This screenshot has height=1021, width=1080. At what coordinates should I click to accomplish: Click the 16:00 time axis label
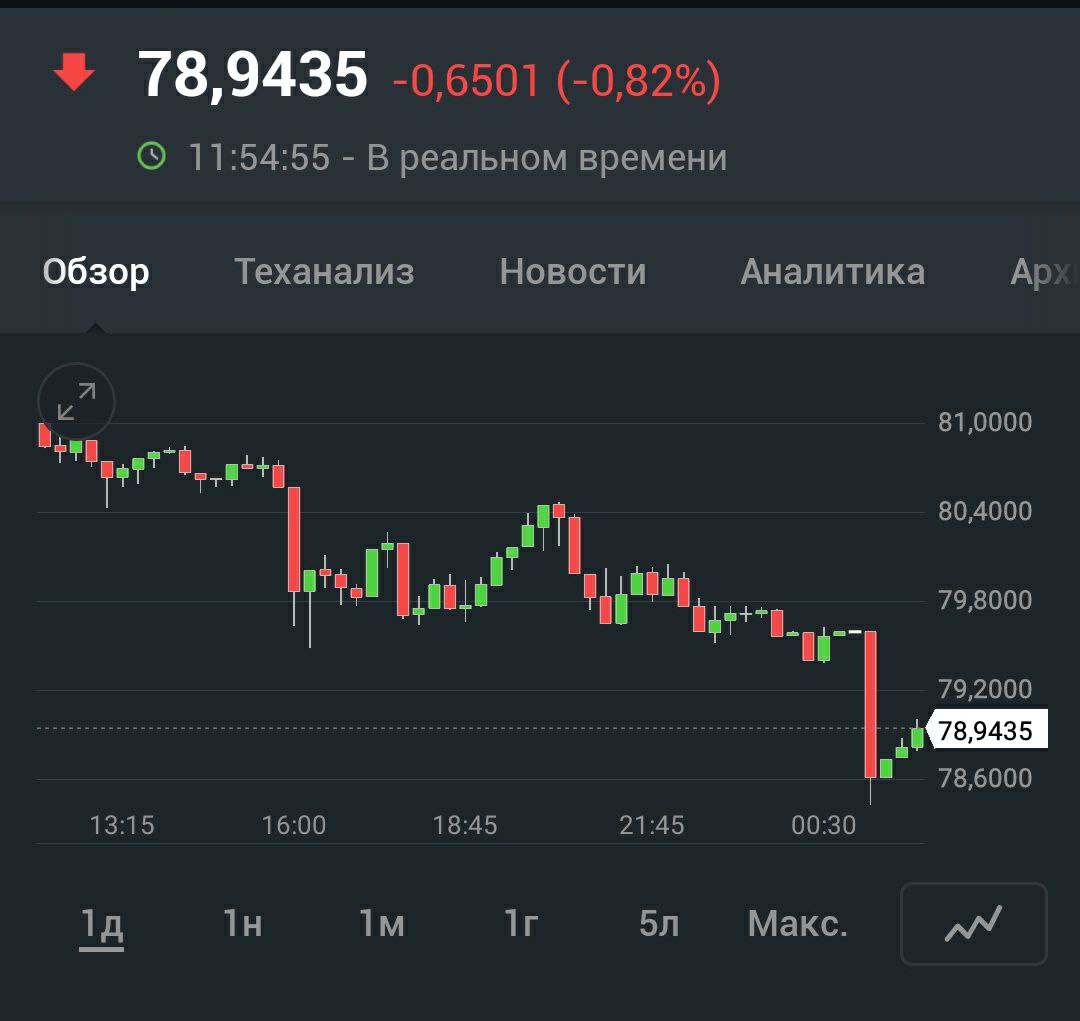click(x=294, y=825)
